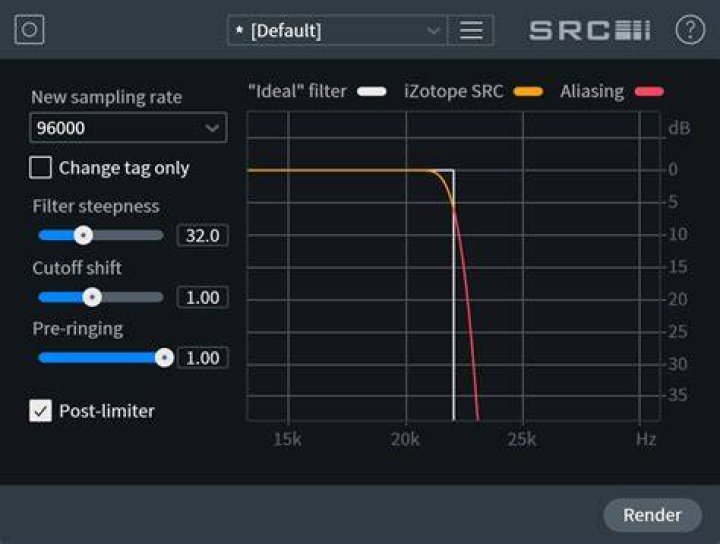Expand the New sampling rate combo box

pos(128,128)
